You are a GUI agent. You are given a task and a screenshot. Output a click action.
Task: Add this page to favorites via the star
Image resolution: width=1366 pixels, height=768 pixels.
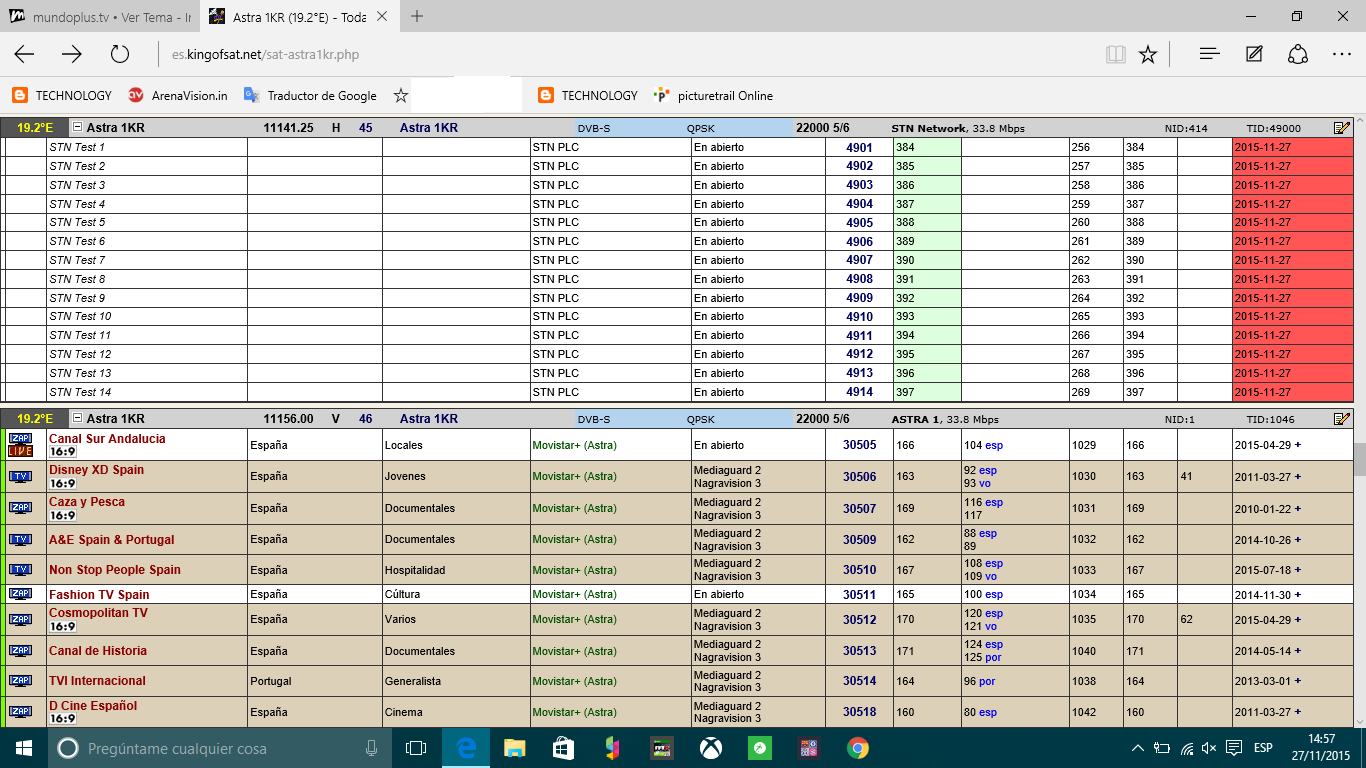point(1148,55)
